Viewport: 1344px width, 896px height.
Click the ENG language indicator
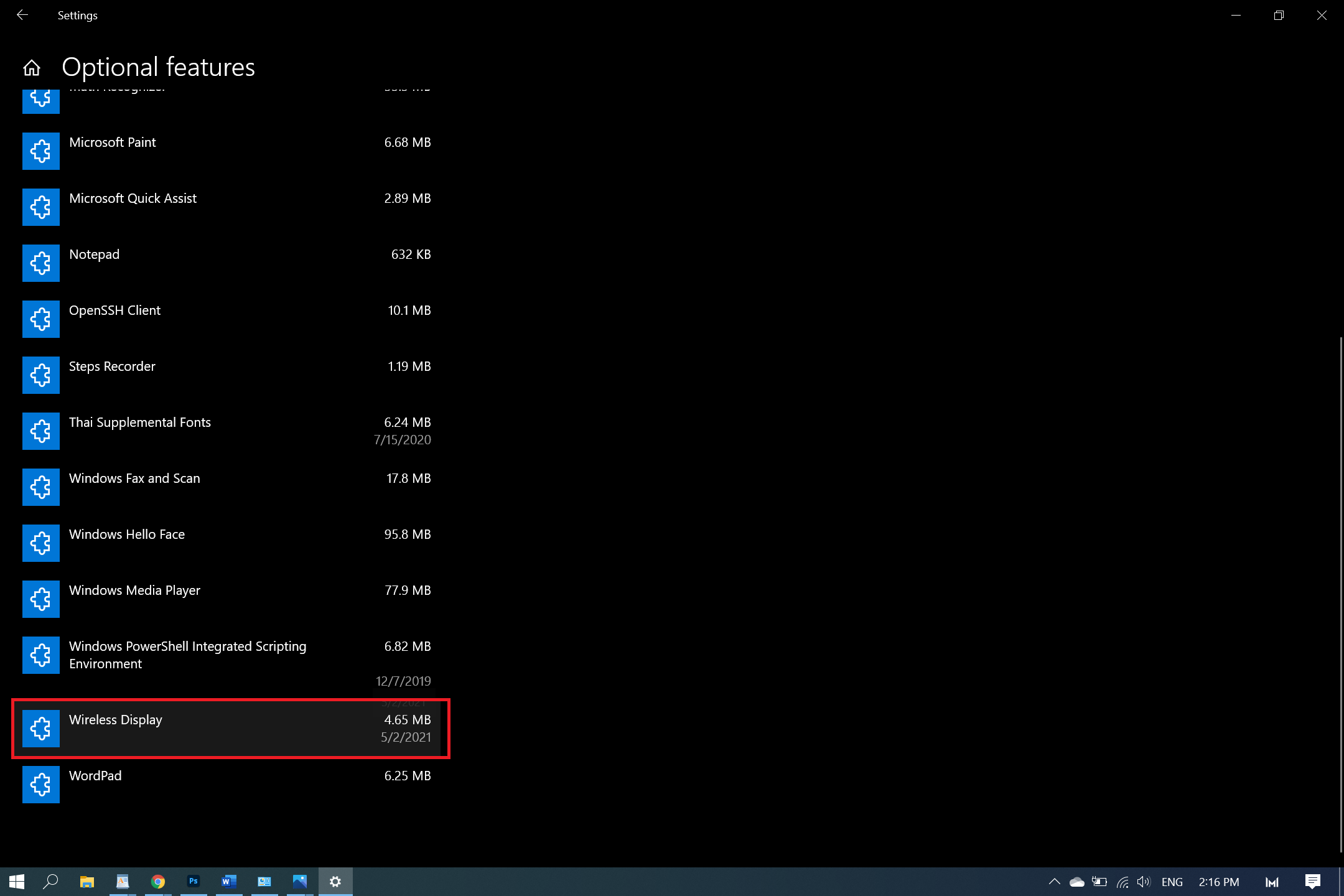(1172, 882)
